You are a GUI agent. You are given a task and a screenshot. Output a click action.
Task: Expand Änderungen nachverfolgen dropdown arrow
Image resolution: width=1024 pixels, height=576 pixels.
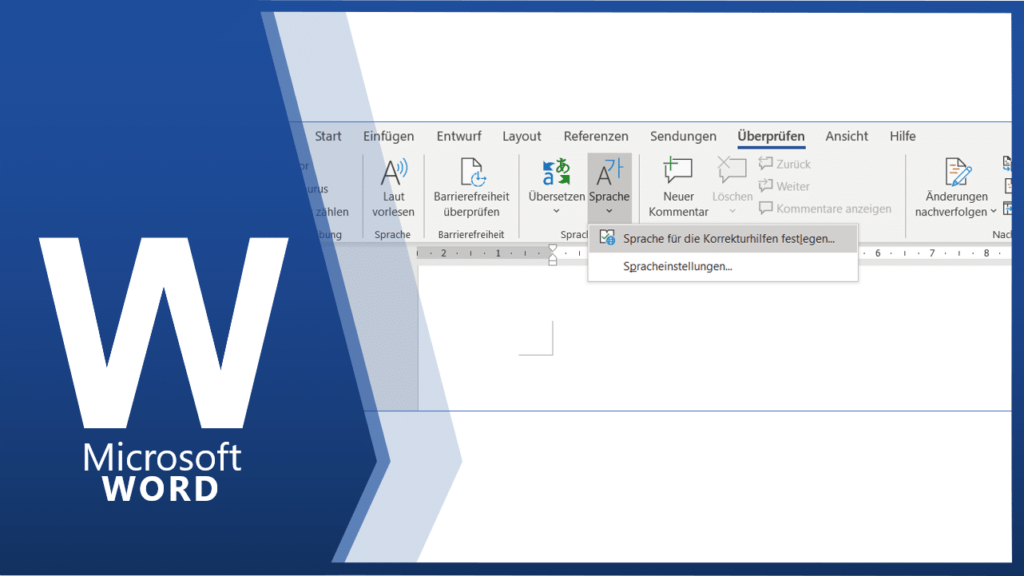coord(993,211)
